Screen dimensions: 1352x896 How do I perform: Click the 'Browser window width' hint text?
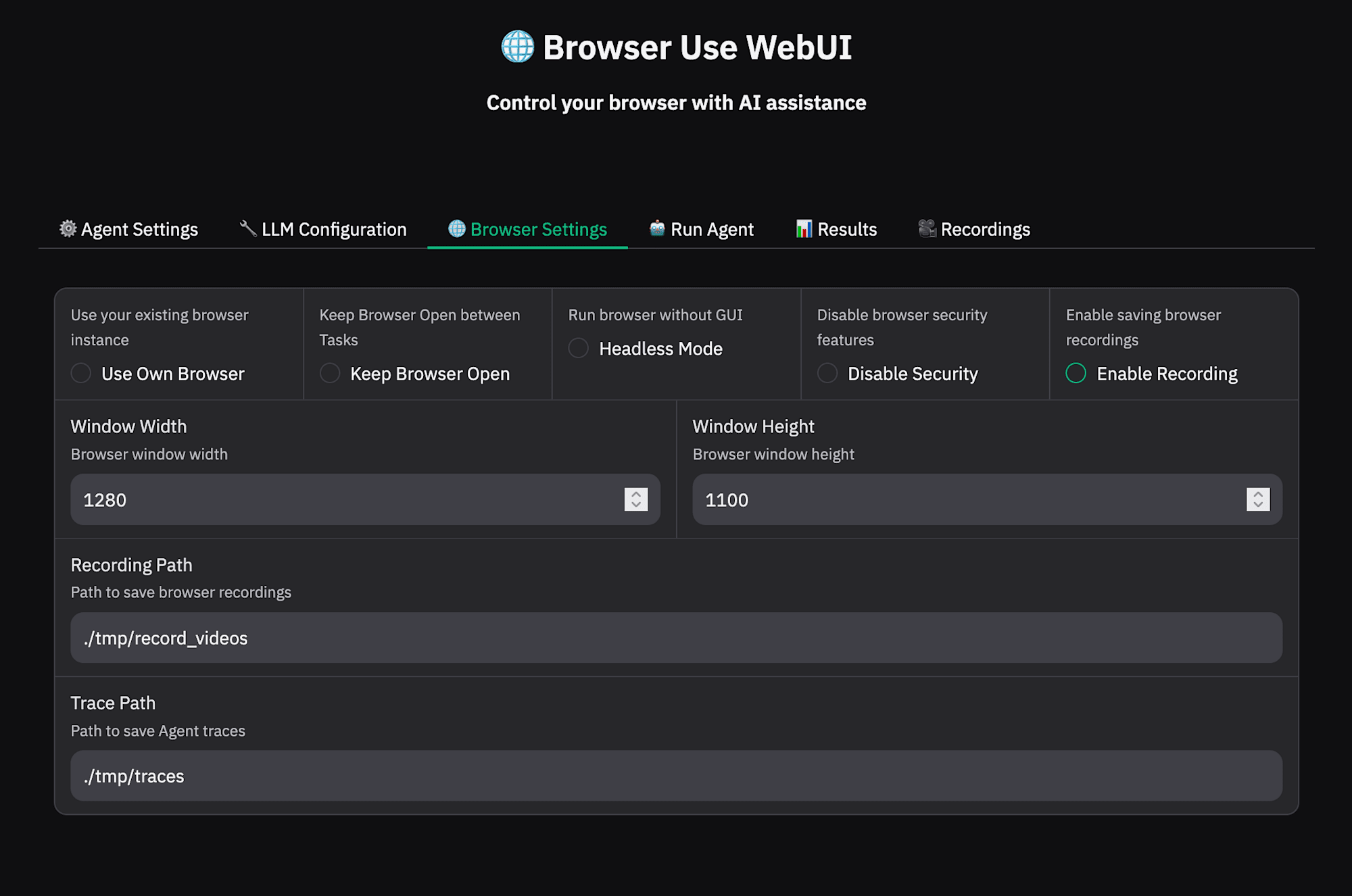point(149,454)
